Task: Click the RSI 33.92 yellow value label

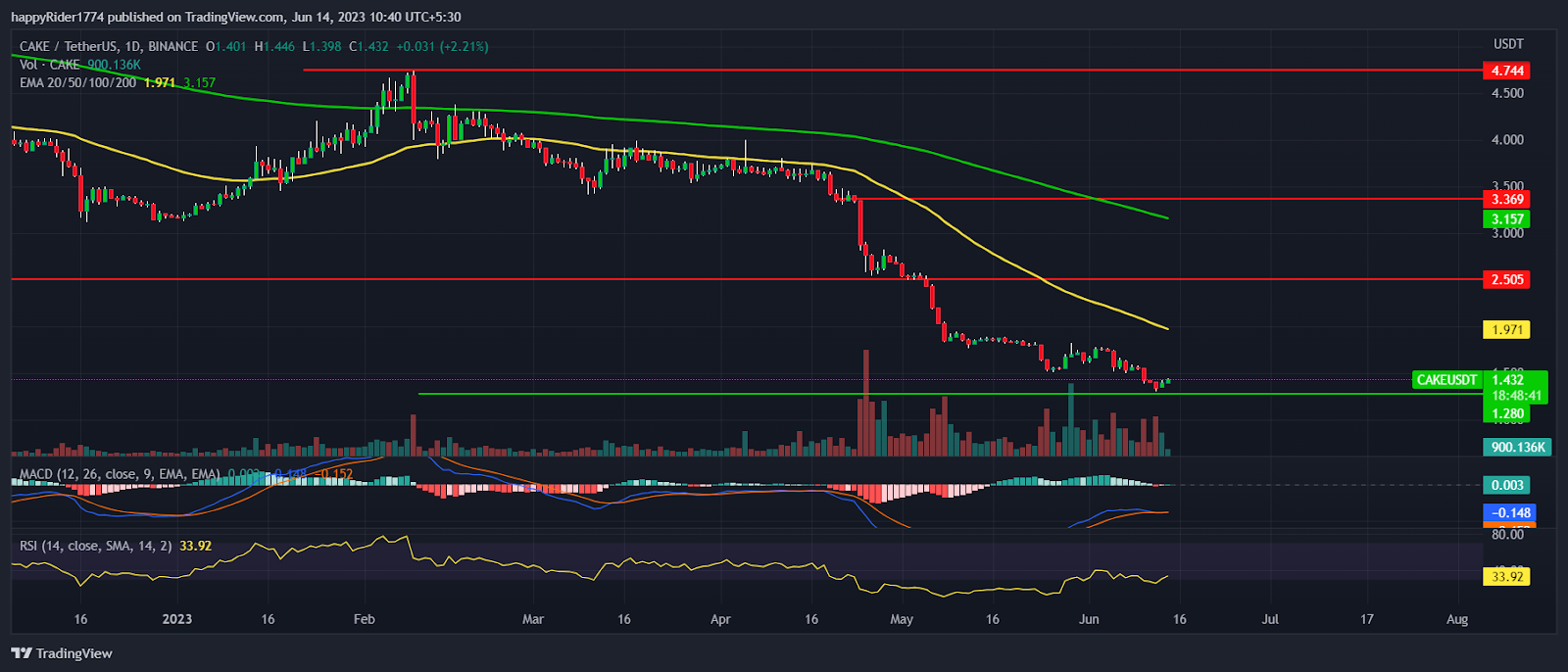Action: (x=1507, y=577)
